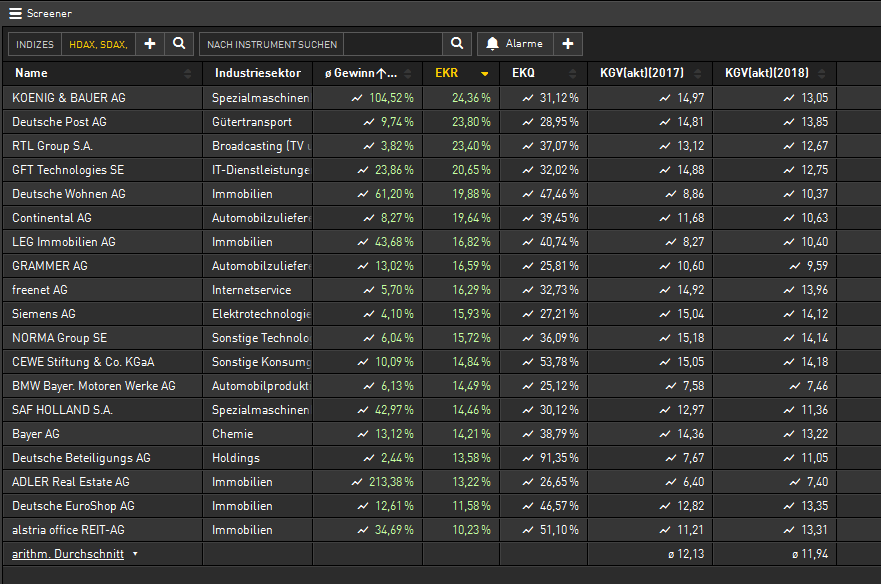881x584 pixels.
Task: Click the search icon of the instrument search field
Action: click(456, 44)
